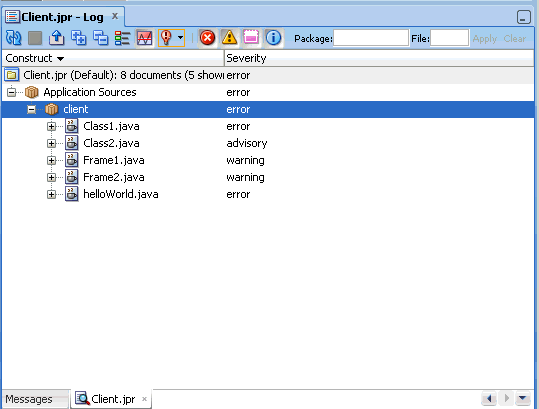Minimize the Log panel

pyautogui.click(x=524, y=17)
